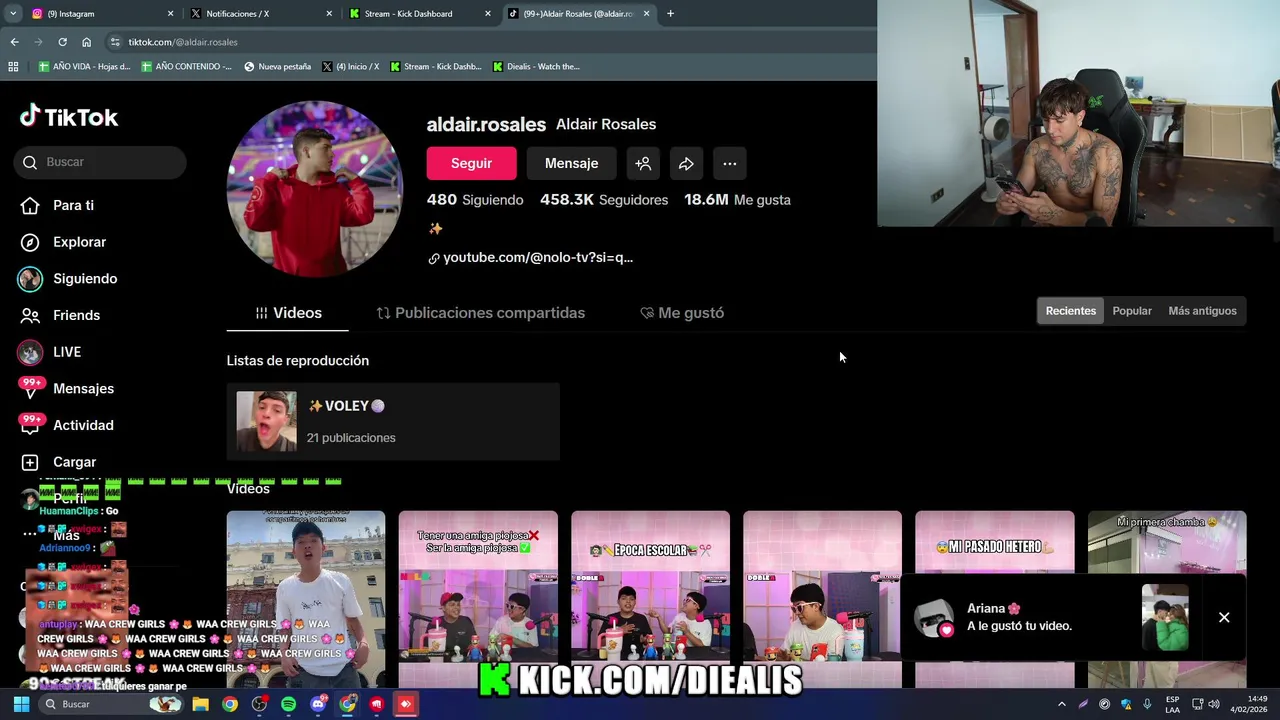Close the Ariana like notification

1224,617
